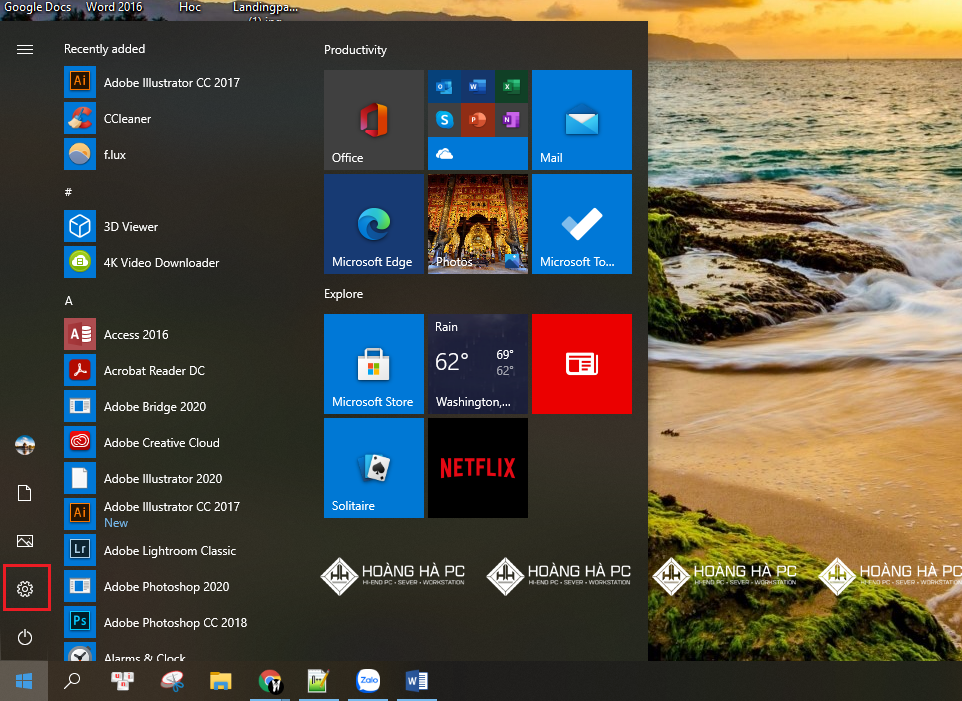The height and width of the screenshot is (701, 962).
Task: Launch the Netflix tile
Action: (x=477, y=468)
